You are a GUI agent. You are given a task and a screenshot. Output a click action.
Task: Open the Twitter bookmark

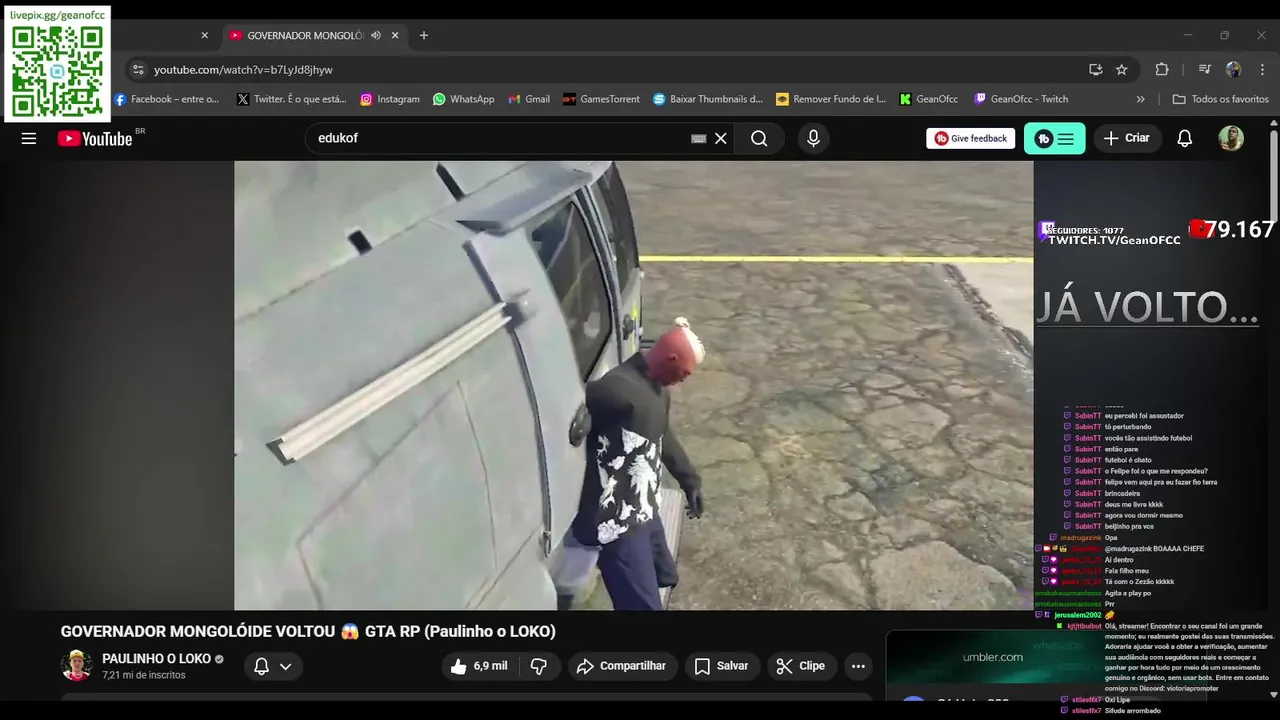292,99
